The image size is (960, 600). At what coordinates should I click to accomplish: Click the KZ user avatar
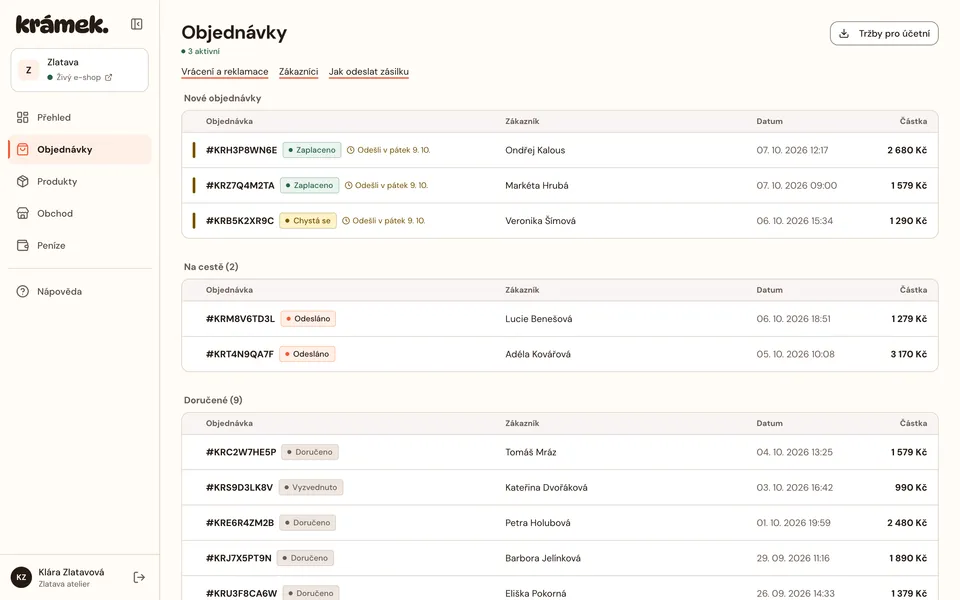[x=21, y=577]
